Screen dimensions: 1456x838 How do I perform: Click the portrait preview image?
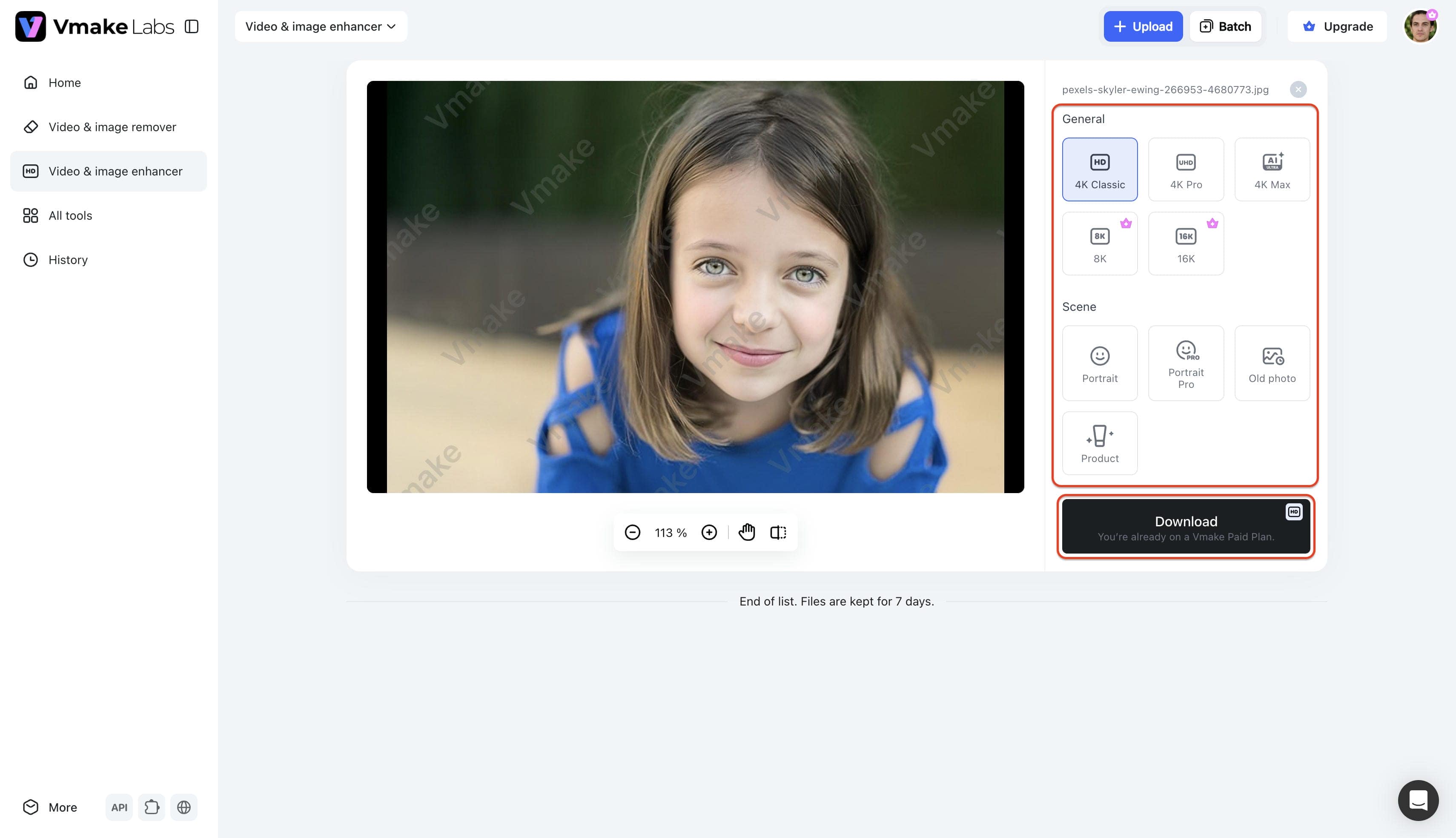695,287
